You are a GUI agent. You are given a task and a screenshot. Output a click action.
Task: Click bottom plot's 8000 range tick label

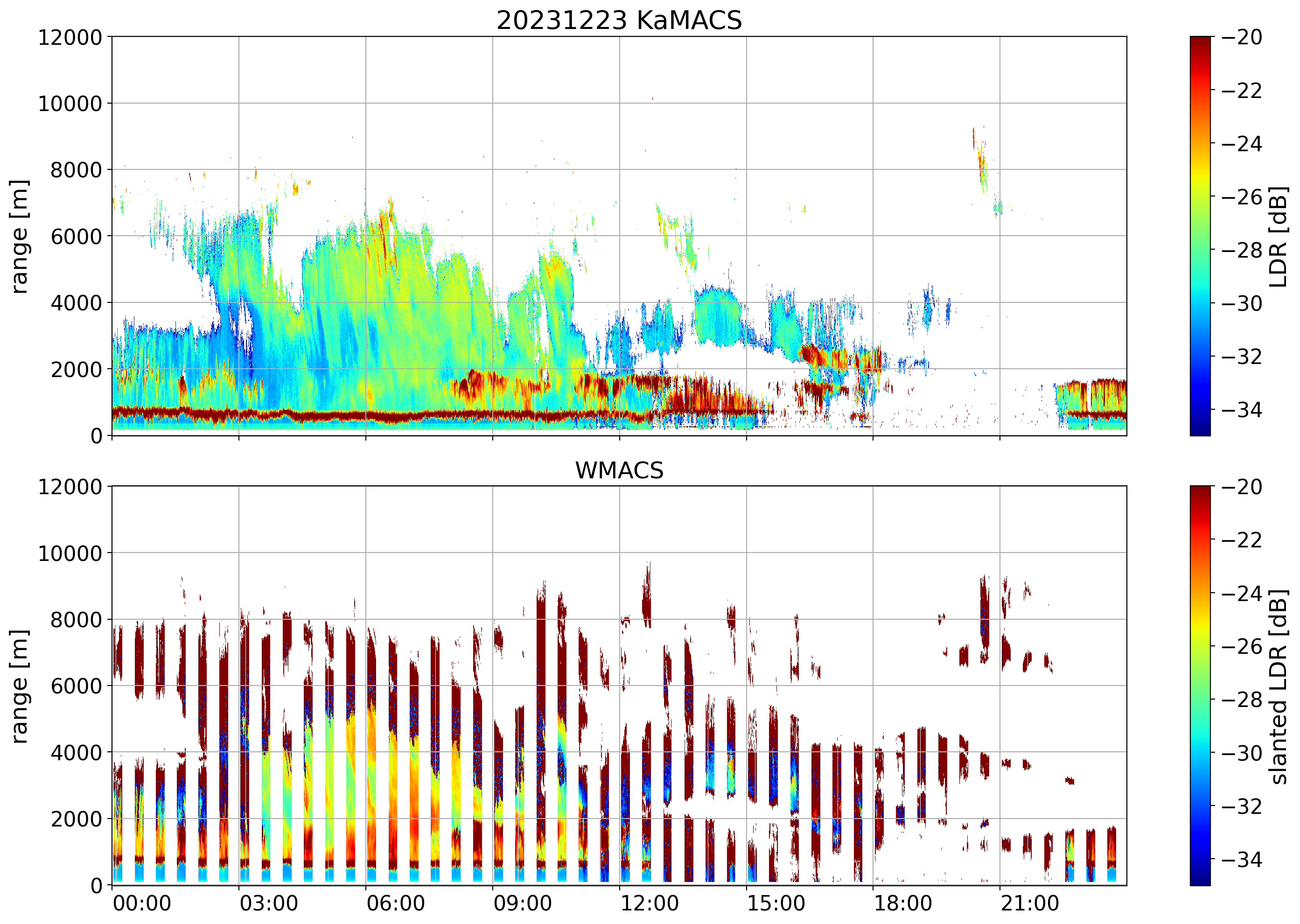click(x=76, y=620)
